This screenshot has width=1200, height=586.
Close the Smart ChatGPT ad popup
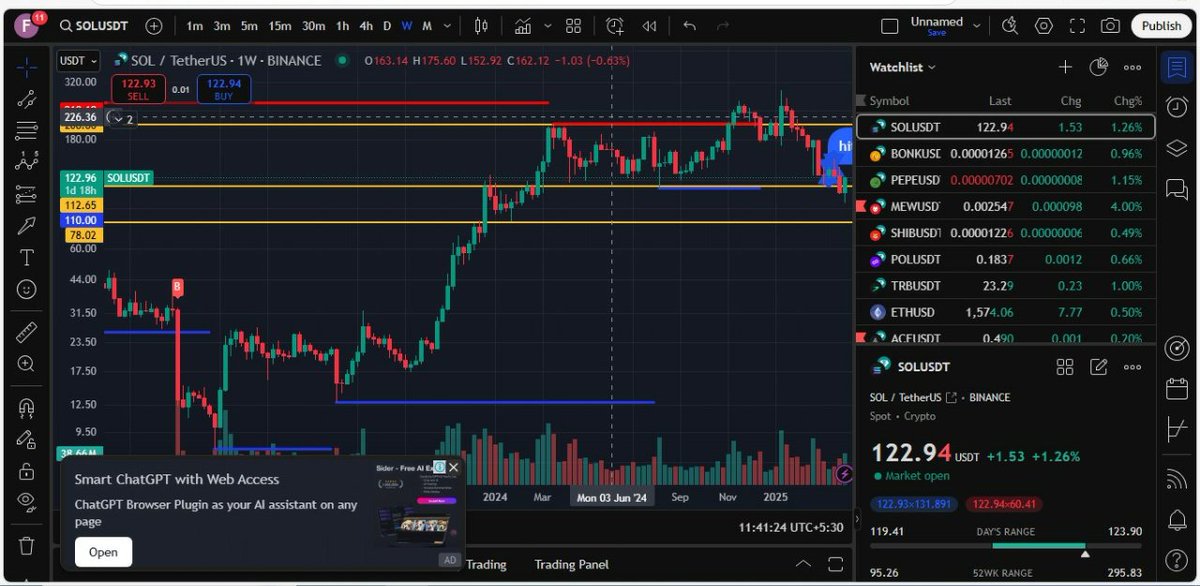(x=453, y=467)
